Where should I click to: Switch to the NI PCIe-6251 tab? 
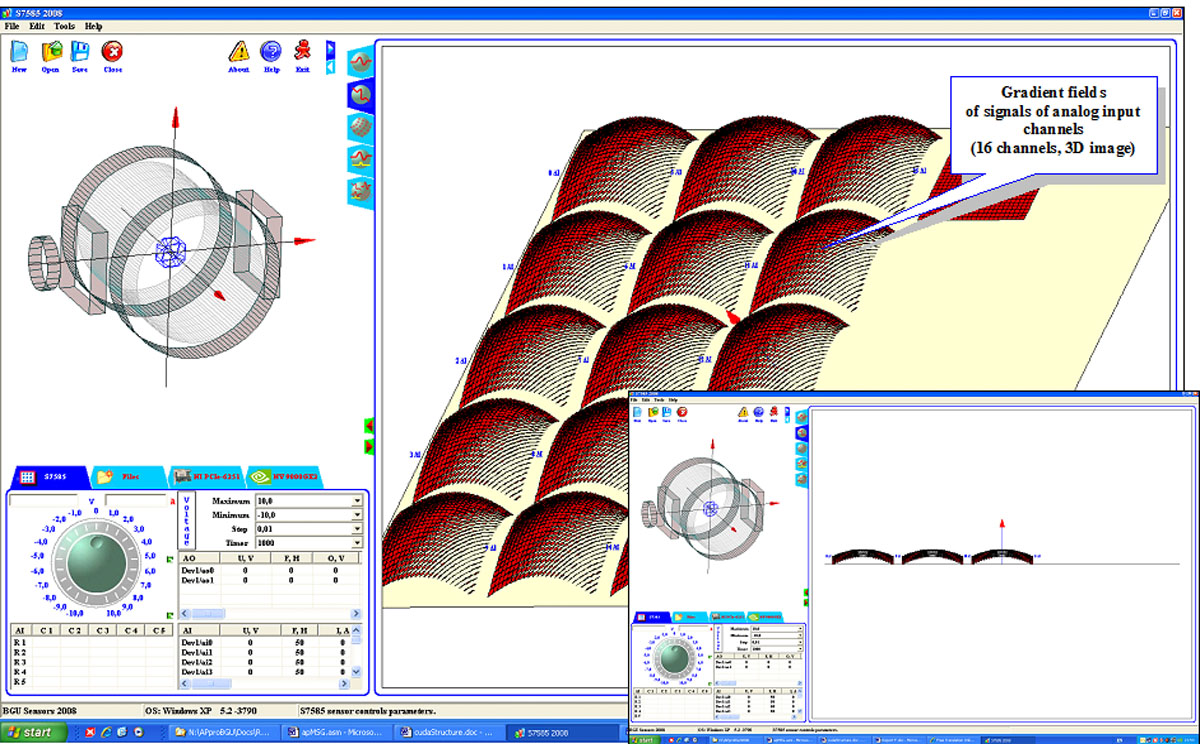coord(203,478)
